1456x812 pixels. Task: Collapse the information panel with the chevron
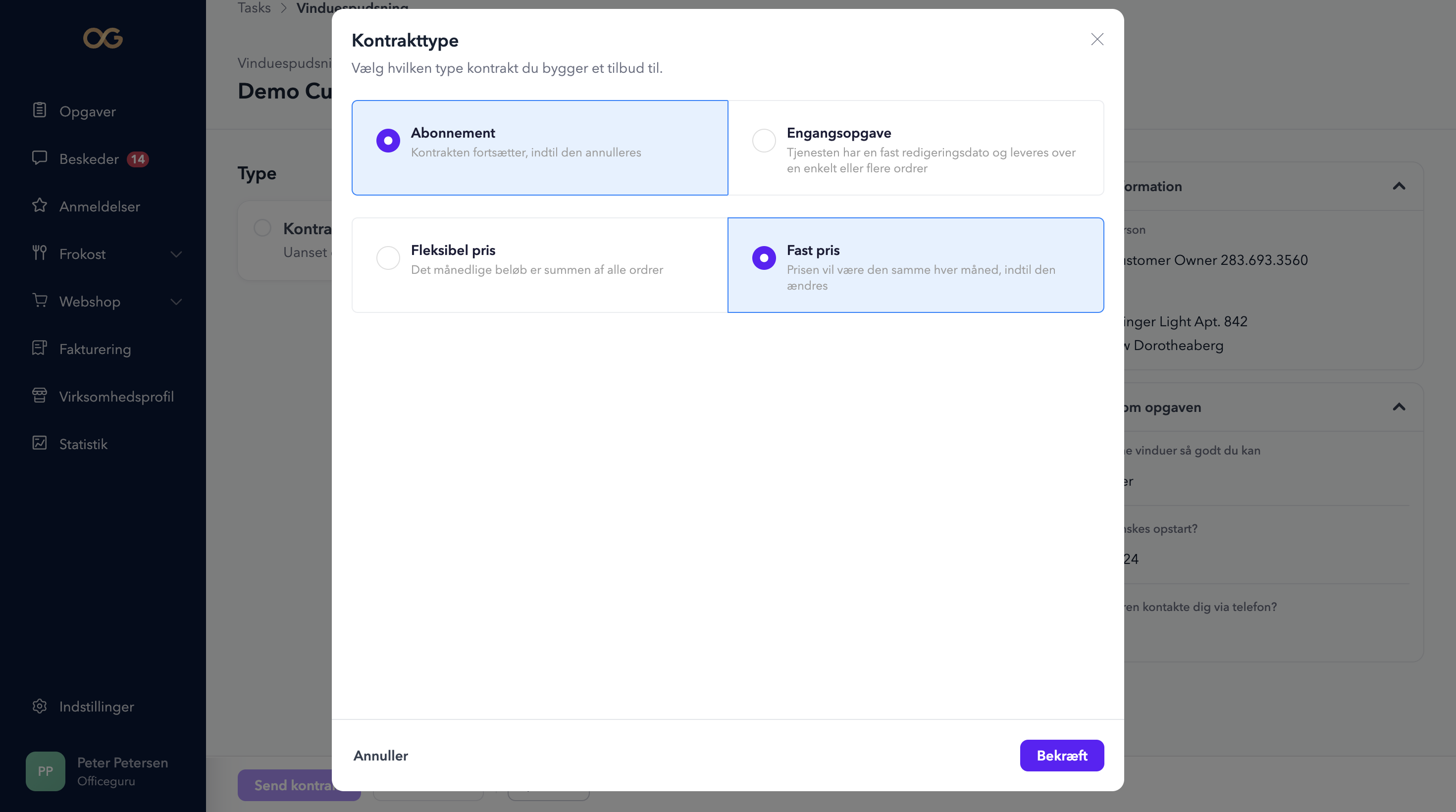tap(1399, 187)
